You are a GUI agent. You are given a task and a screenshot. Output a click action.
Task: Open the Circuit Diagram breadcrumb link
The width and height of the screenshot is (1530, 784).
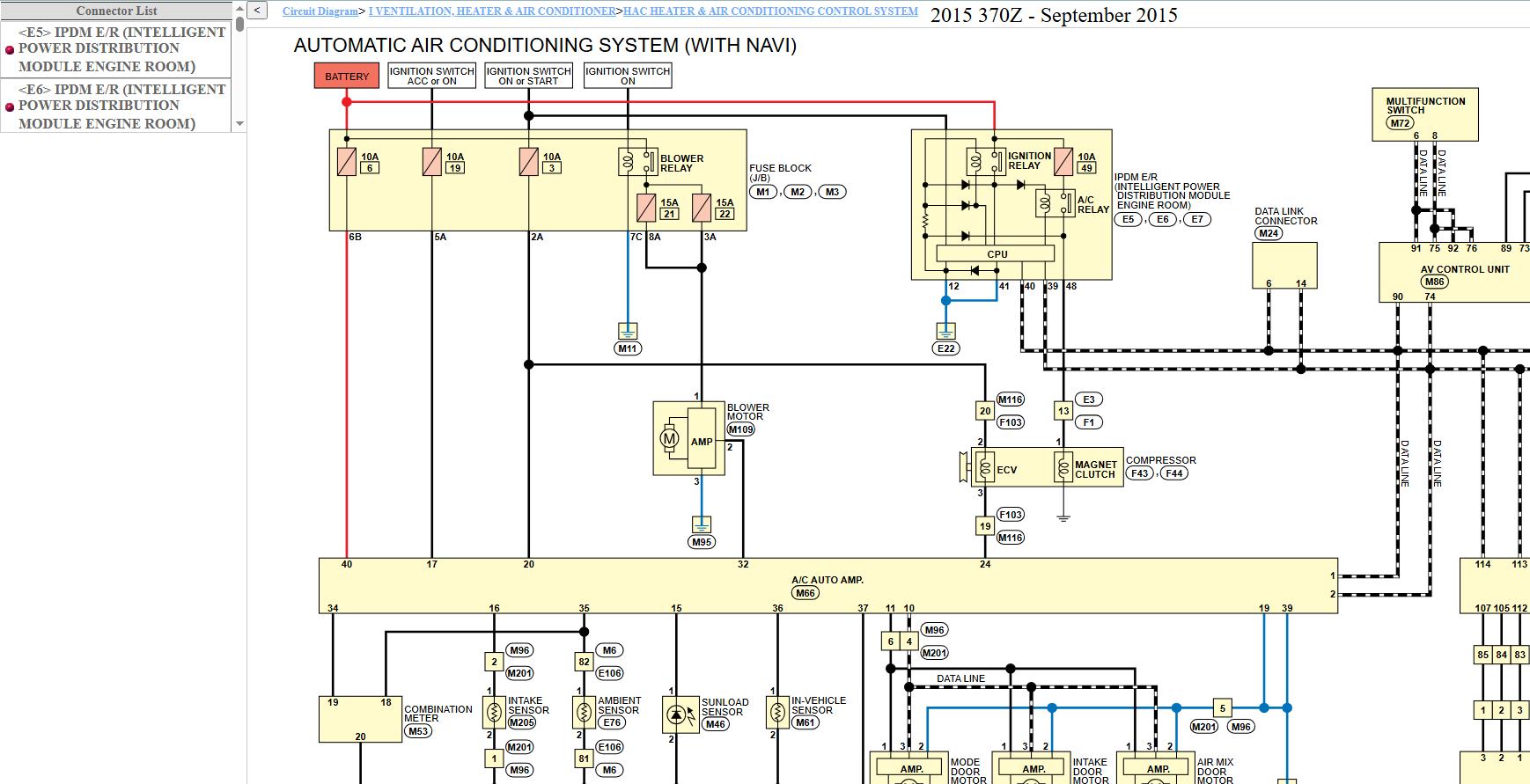click(320, 11)
